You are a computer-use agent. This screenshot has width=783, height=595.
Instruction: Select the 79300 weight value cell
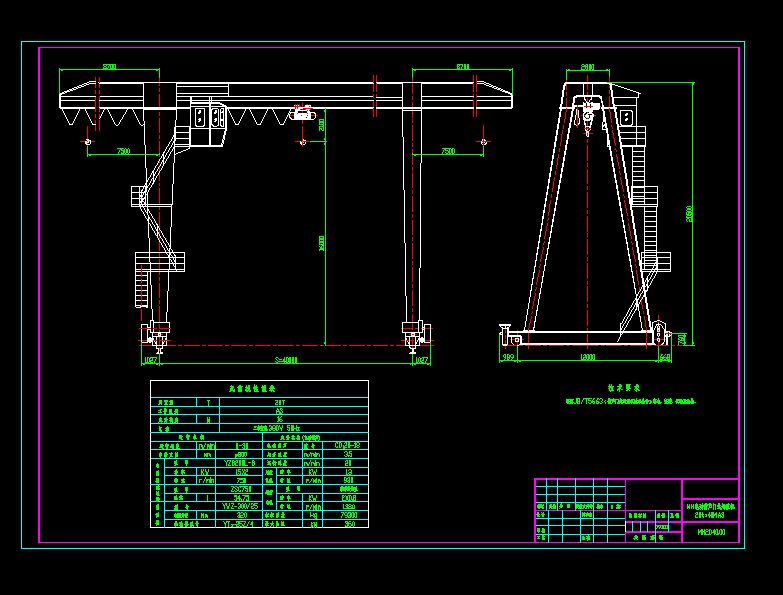348,515
